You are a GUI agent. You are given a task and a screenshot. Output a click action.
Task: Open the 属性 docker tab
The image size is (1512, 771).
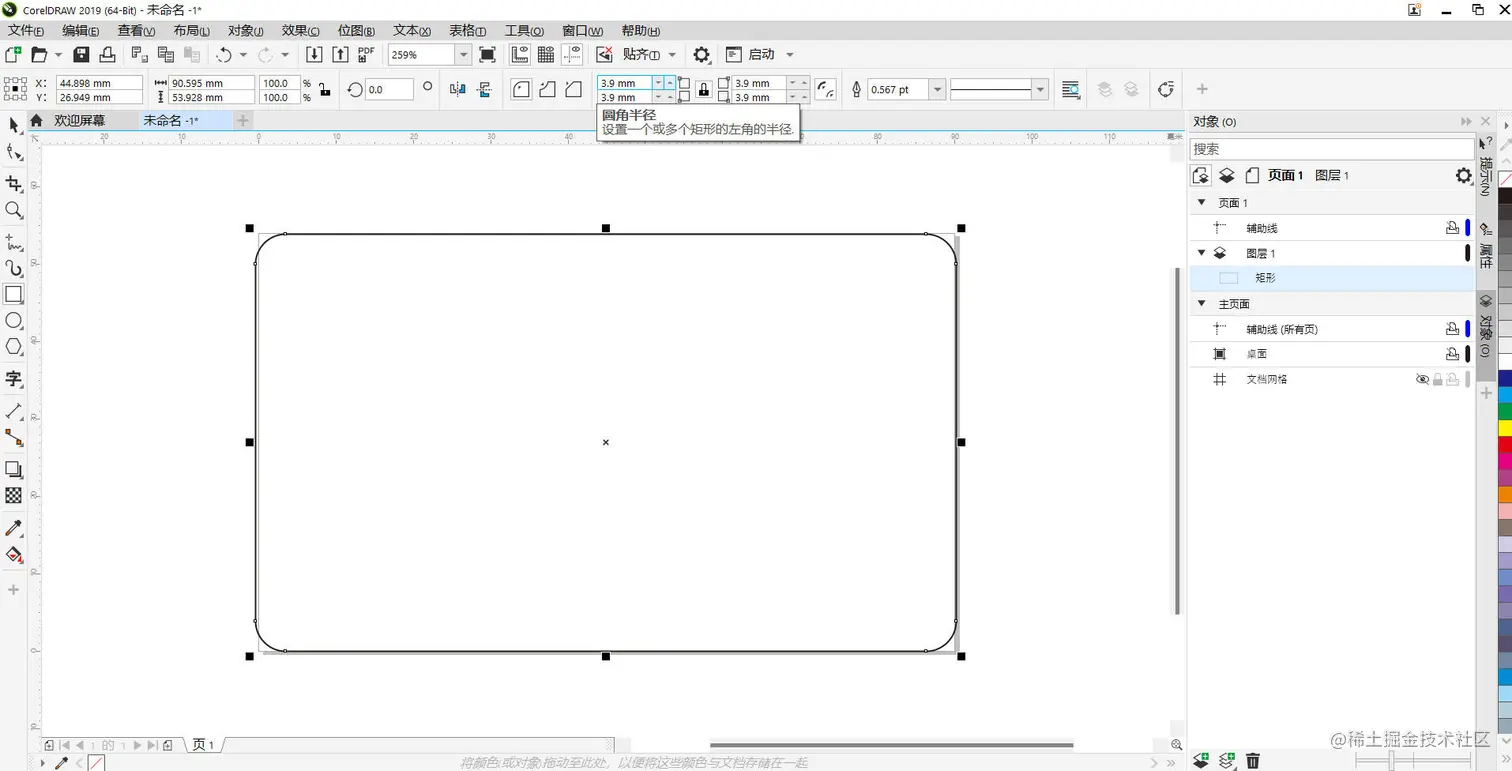[x=1486, y=246]
